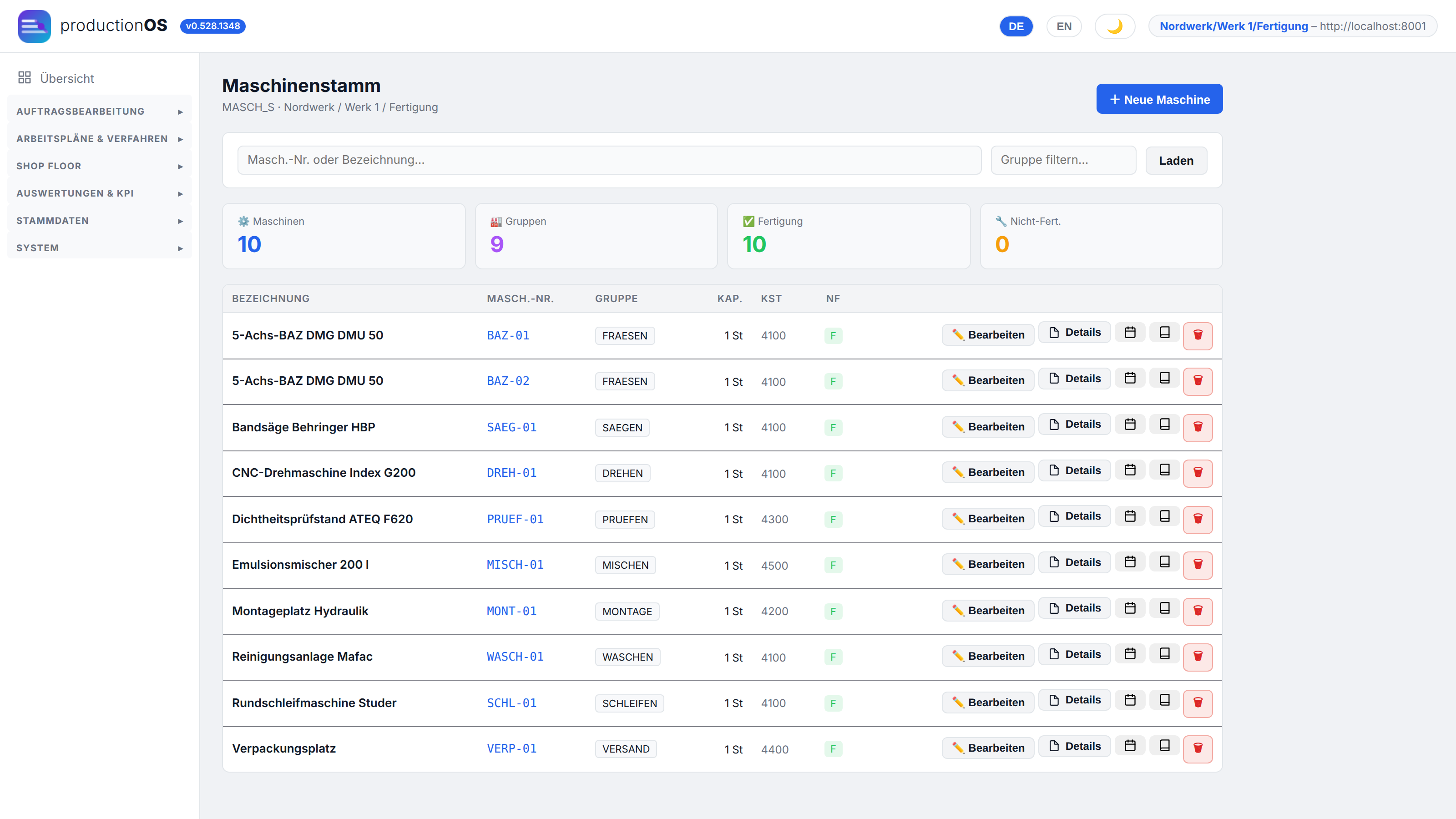Expand the Stammdaten section

(100, 220)
